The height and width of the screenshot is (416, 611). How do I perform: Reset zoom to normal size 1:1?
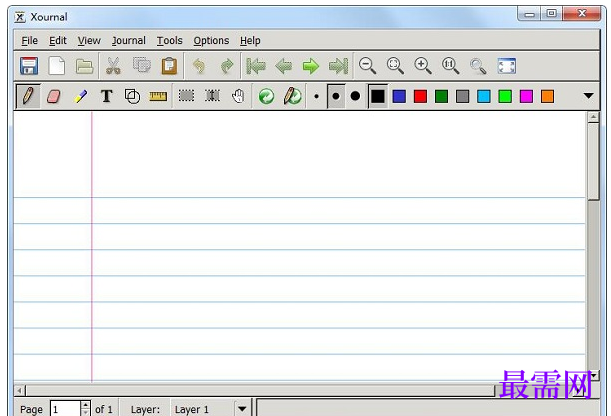coord(450,65)
